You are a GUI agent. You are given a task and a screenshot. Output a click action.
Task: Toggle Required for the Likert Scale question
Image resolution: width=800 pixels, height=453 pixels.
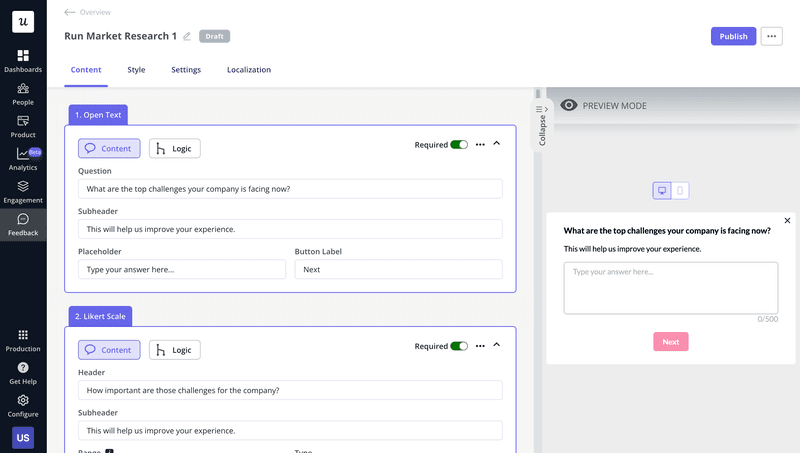point(459,346)
